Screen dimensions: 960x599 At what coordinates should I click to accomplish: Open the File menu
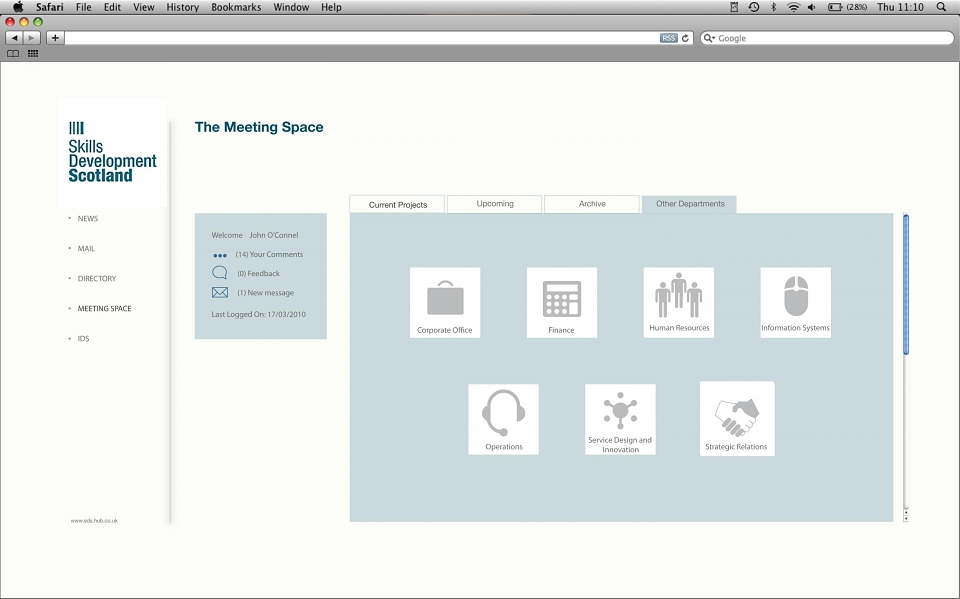[83, 7]
